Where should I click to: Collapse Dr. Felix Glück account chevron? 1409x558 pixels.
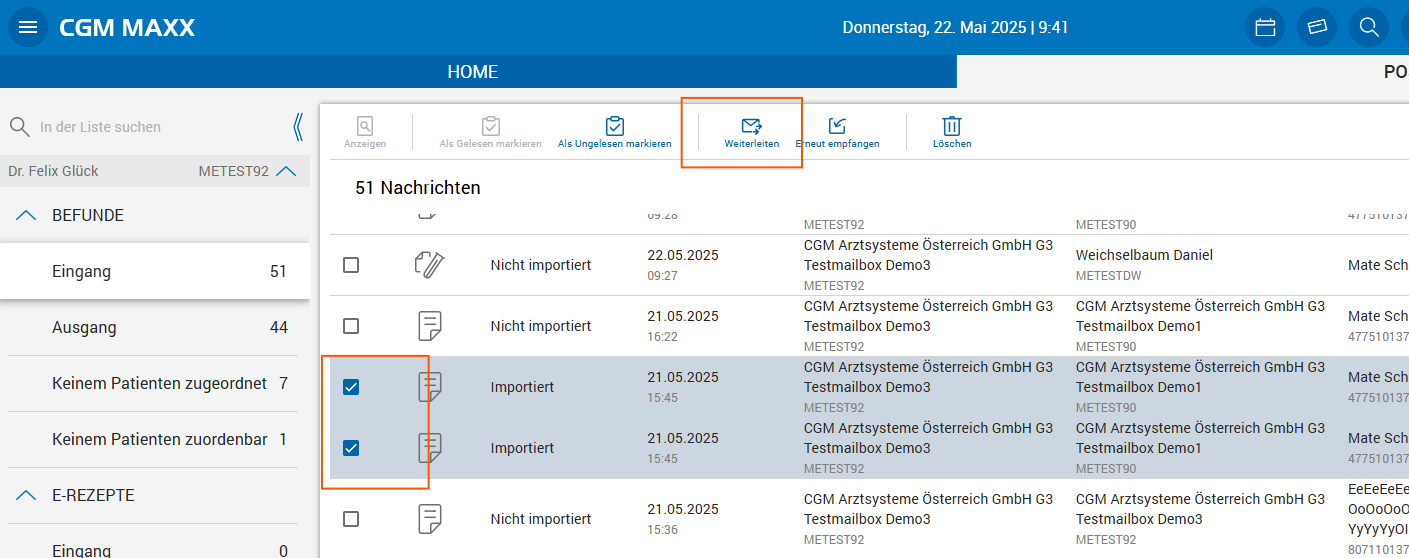pos(286,171)
